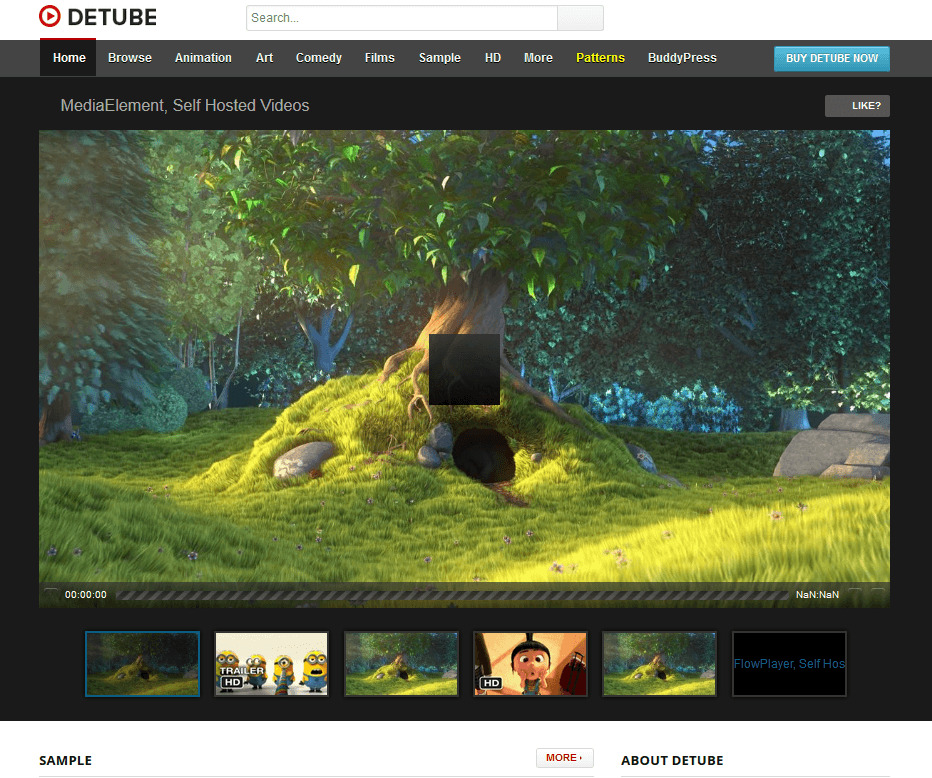Open the Browse menu item
The width and height of the screenshot is (932, 778).
[130, 58]
